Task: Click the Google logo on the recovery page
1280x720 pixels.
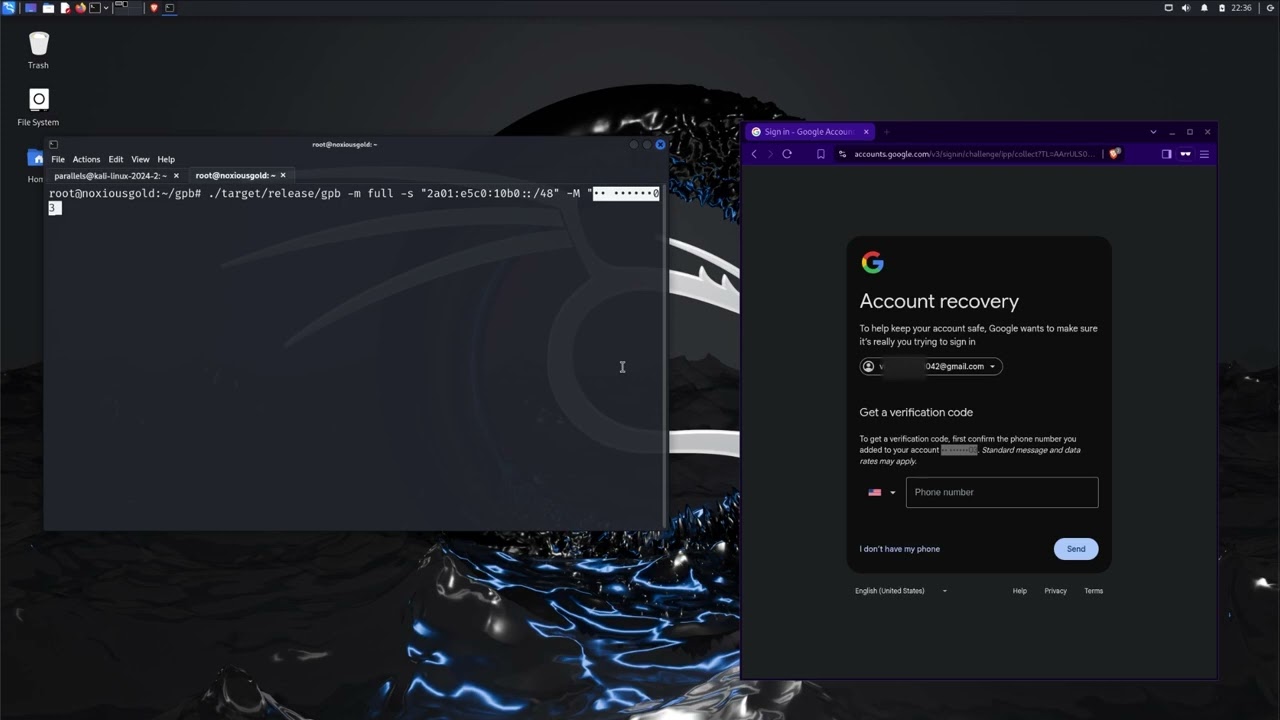Action: (872, 262)
